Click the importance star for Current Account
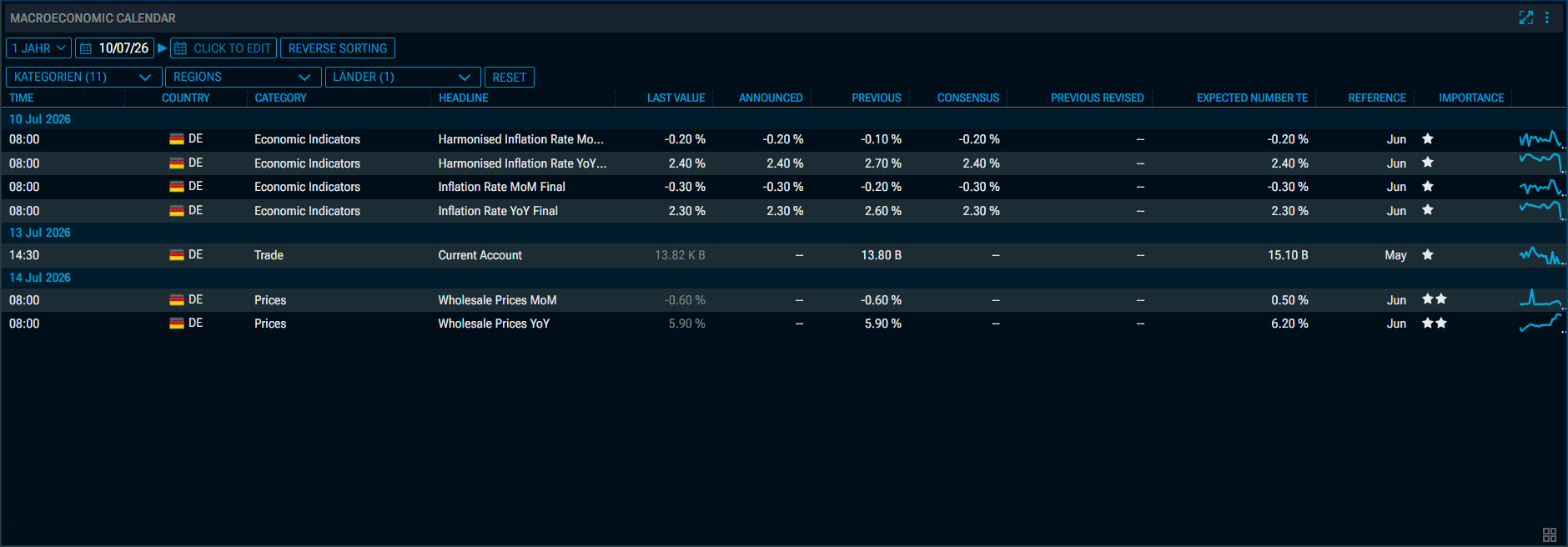Image resolution: width=1568 pixels, height=547 pixels. (1427, 254)
